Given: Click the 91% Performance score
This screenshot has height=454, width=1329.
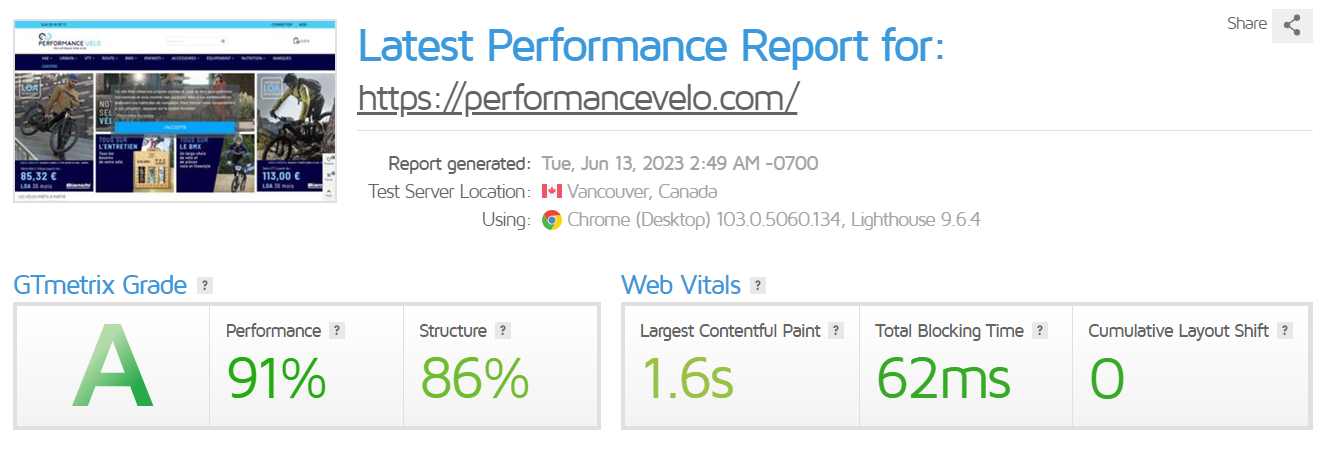Looking at the screenshot, I should pyautogui.click(x=276, y=378).
